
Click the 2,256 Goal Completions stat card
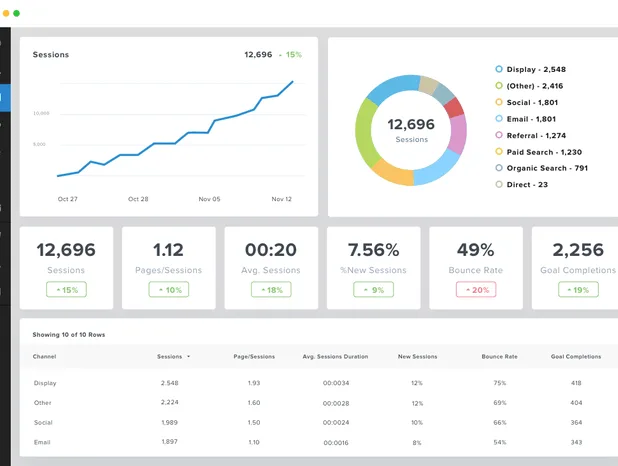(575, 268)
